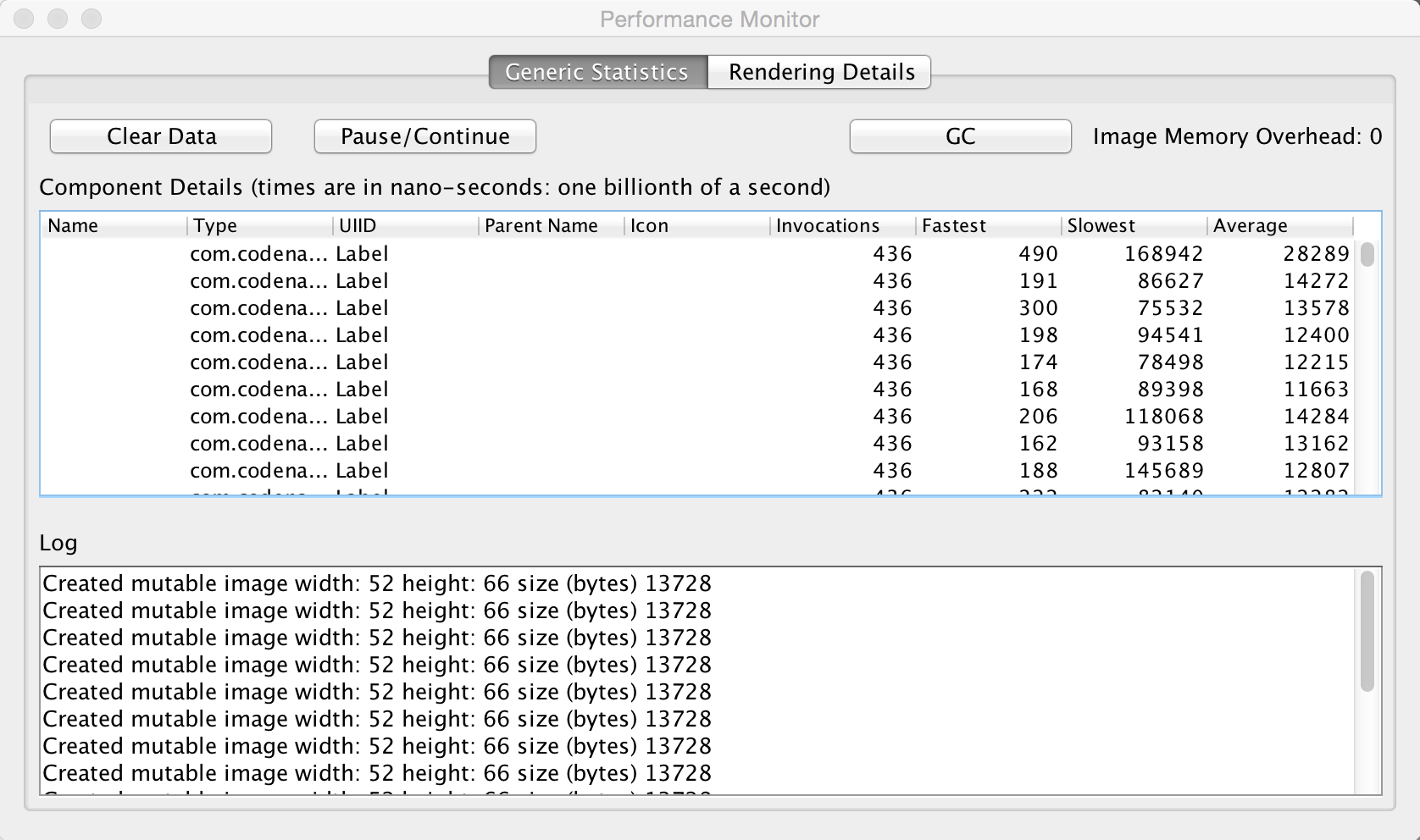Click the Log panel scrollbar thumb
Viewport: 1420px width, 840px height.
tap(1367, 635)
